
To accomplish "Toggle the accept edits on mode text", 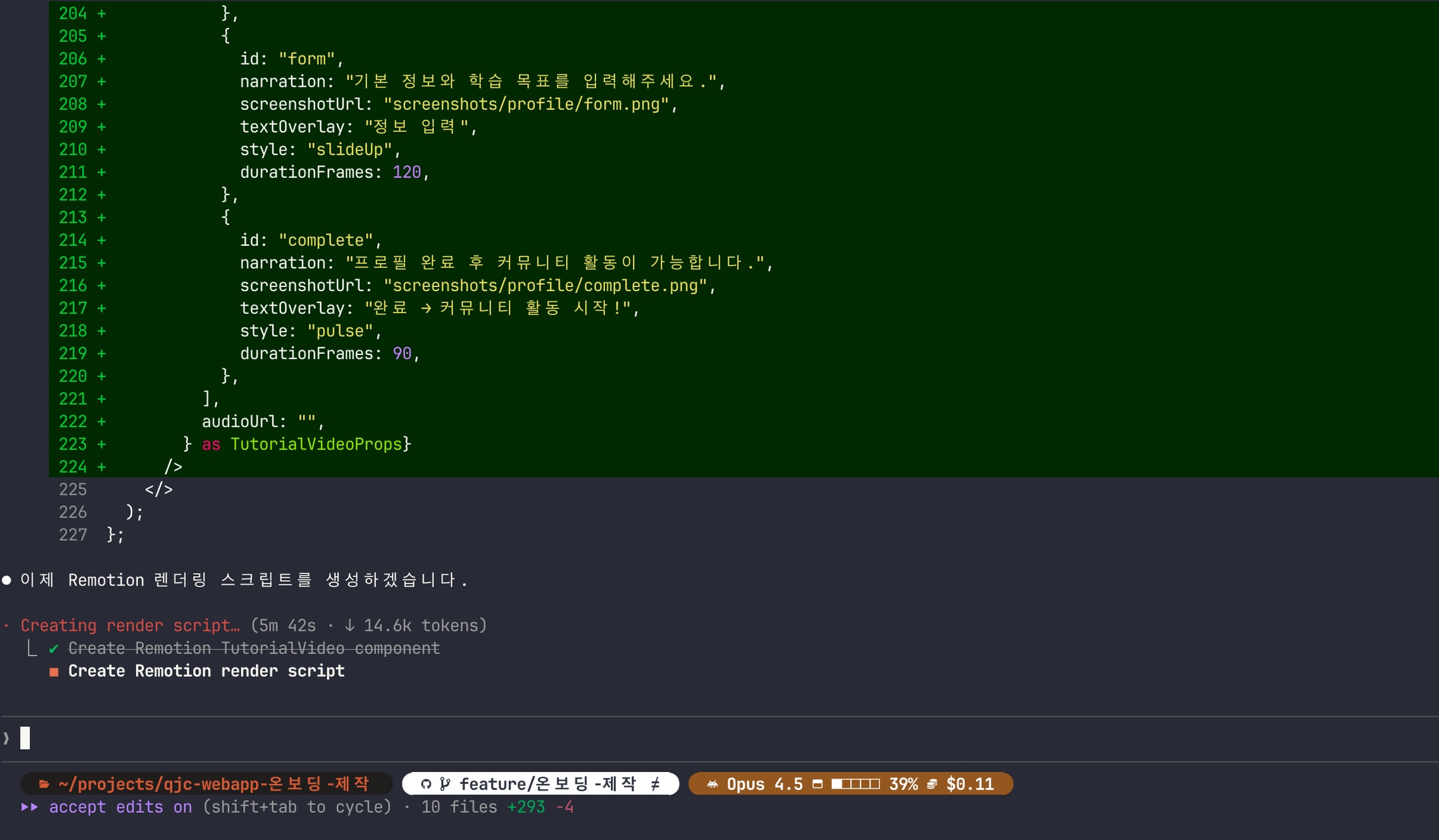I will (120, 807).
